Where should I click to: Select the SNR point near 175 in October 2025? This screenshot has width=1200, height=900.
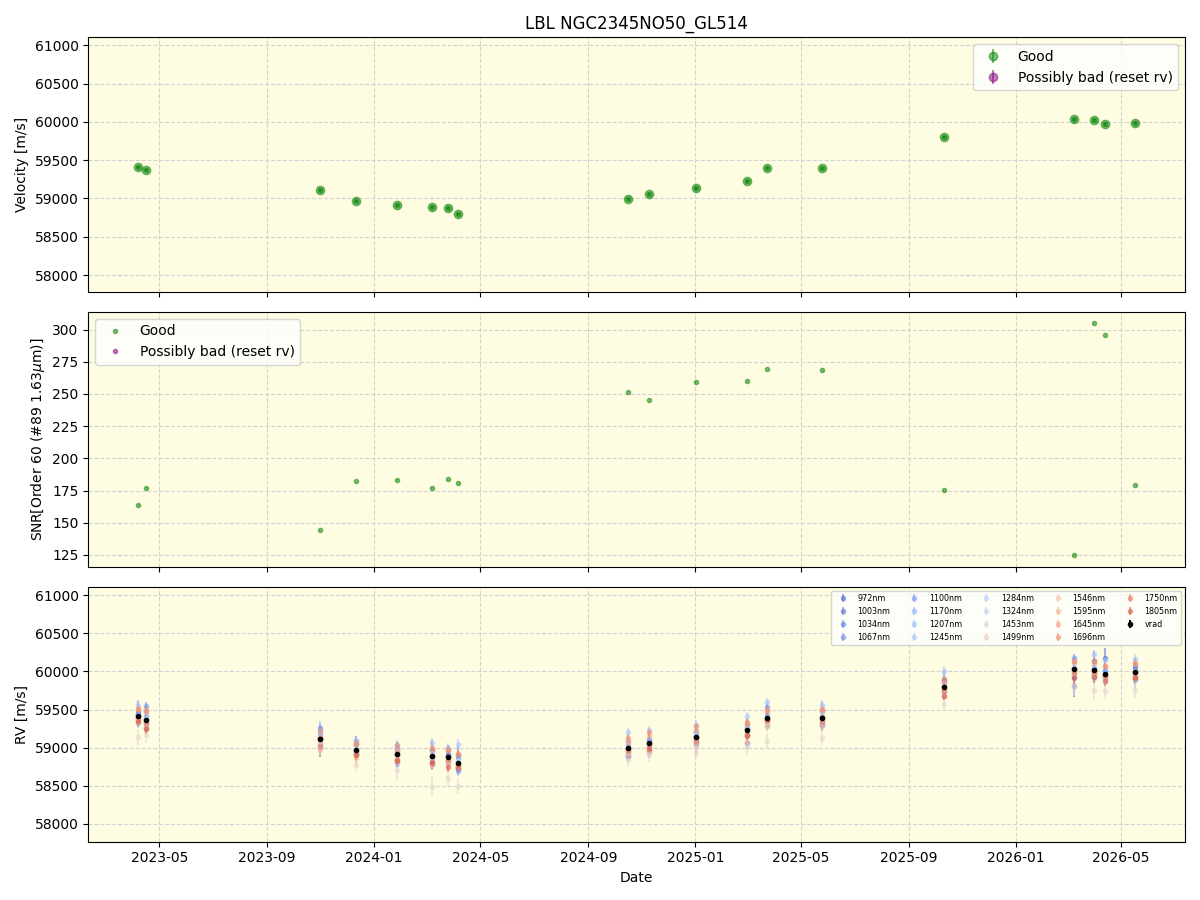click(944, 490)
